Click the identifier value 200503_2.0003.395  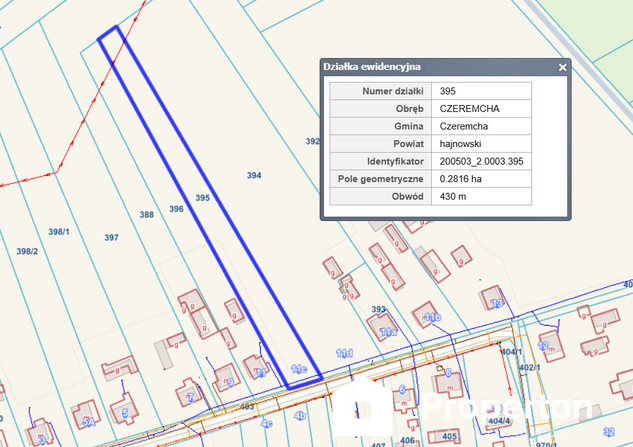coord(483,161)
